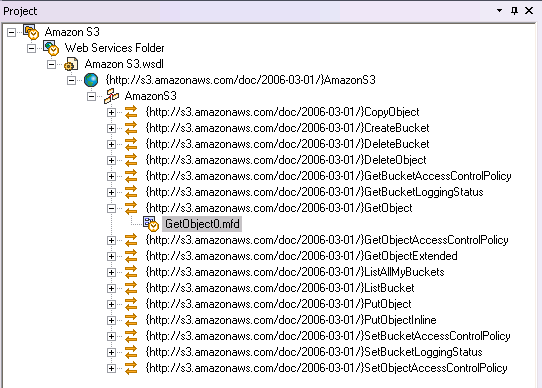This screenshot has width=542, height=388.
Task: Expand the GetBucketLoggingStatus operation
Action: [111, 192]
